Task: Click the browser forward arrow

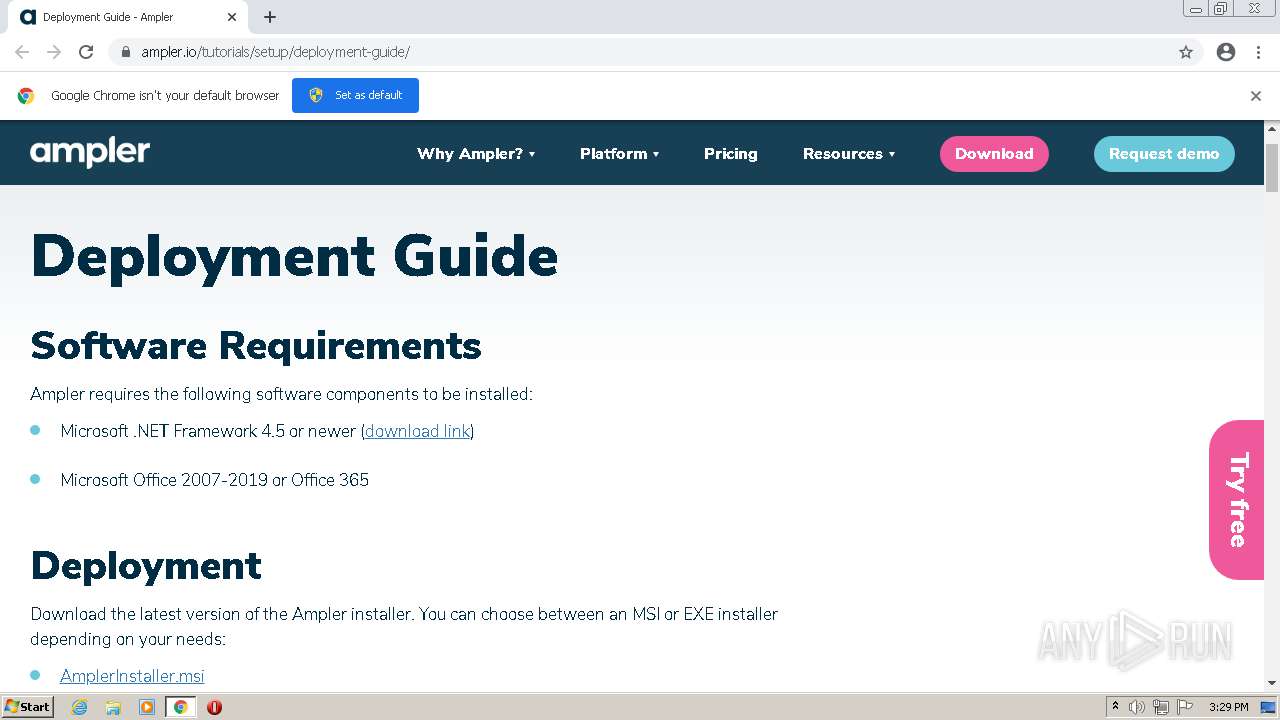Action: (x=54, y=52)
